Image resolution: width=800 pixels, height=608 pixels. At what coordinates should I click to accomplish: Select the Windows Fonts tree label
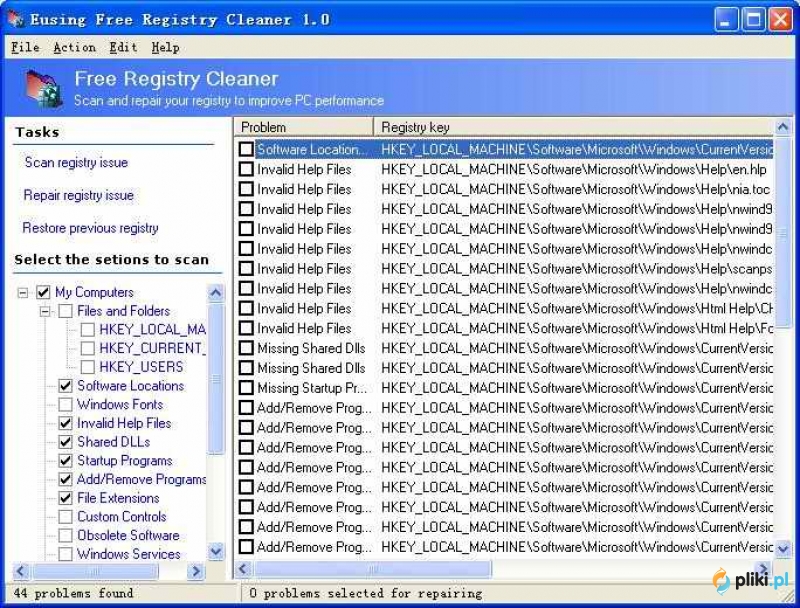tap(120, 404)
